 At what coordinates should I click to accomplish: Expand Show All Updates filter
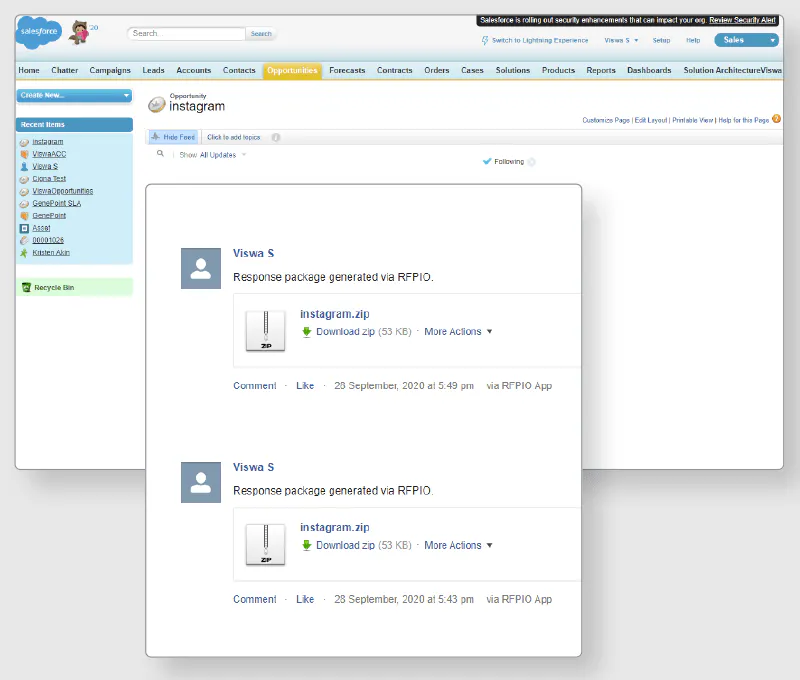pyautogui.click(x=213, y=155)
